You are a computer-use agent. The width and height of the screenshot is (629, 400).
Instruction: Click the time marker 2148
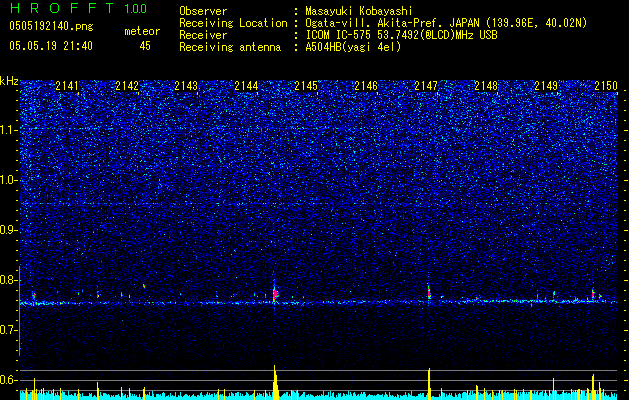click(486, 85)
